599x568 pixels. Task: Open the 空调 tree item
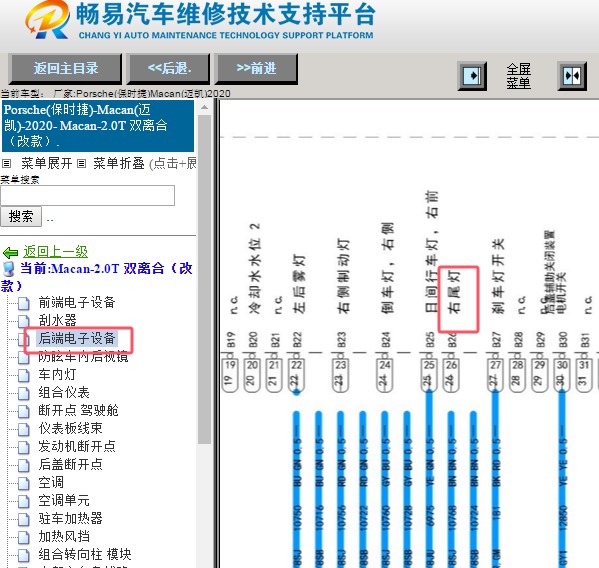[51, 482]
